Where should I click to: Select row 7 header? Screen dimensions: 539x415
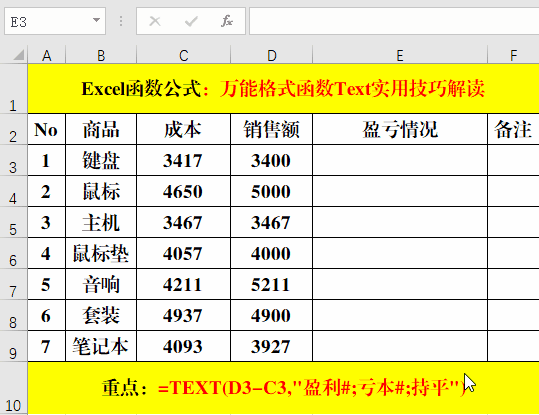[x=13, y=284]
